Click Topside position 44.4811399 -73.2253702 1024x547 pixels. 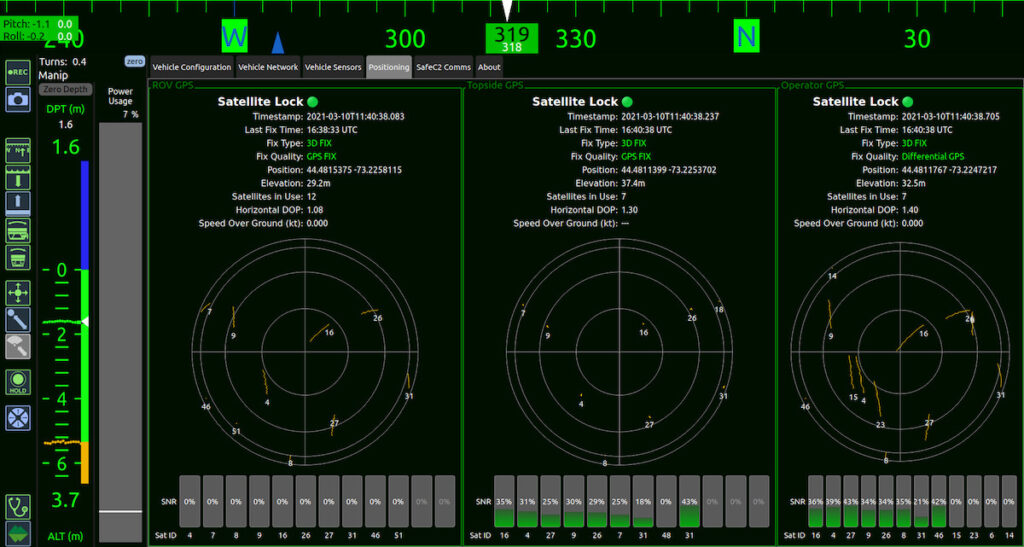pos(669,170)
